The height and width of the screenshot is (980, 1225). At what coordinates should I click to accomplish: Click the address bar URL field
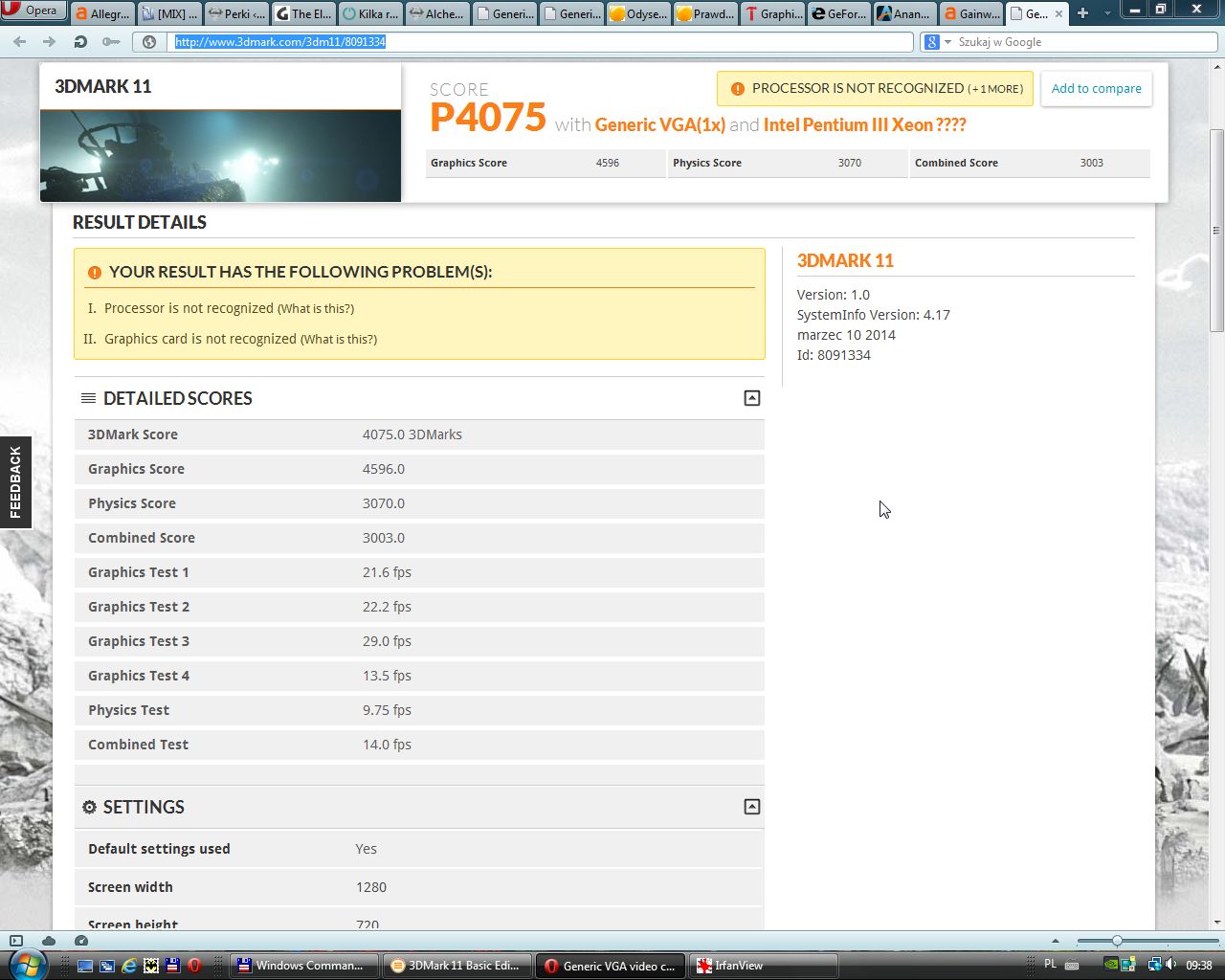tap(542, 42)
